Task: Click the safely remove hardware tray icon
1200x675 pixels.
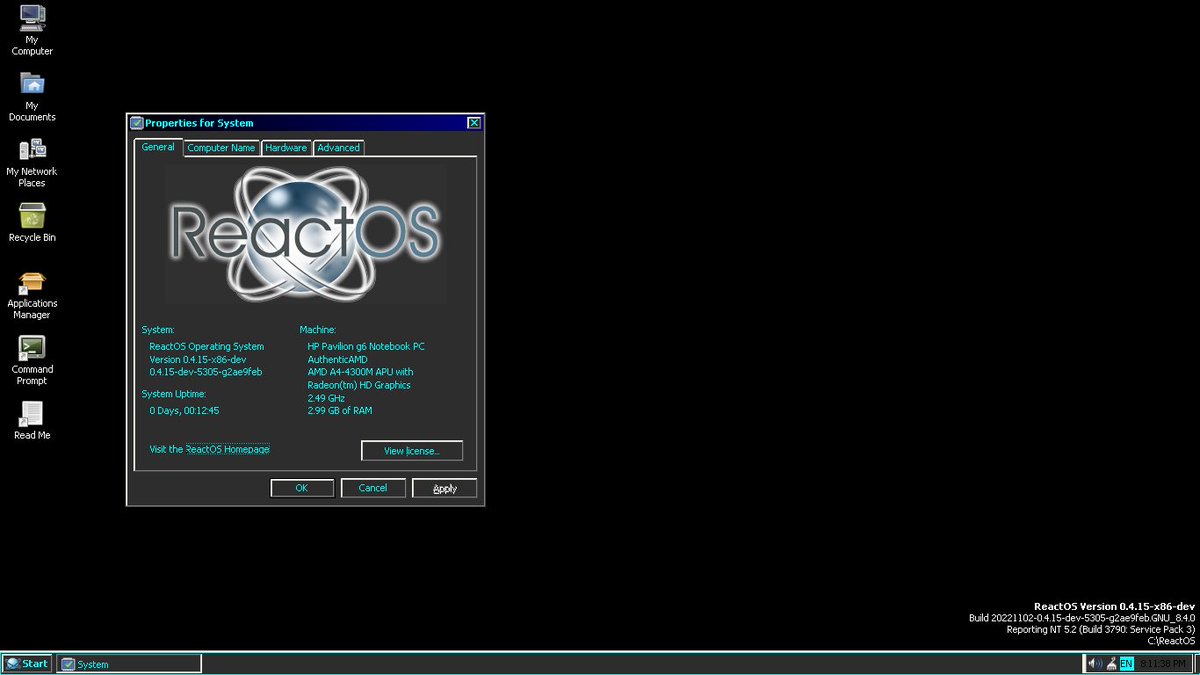Action: (1110, 663)
